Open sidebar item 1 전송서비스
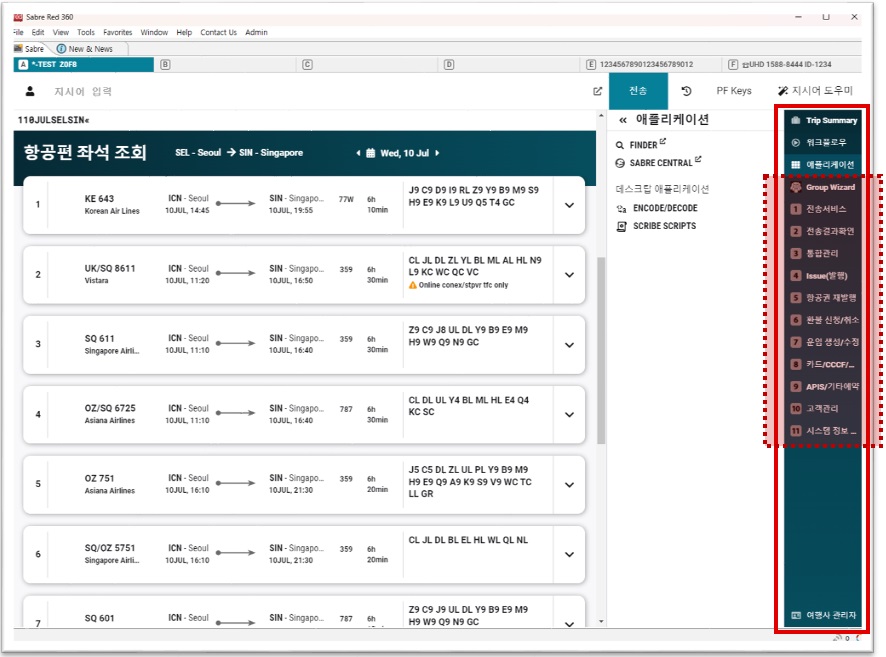Screen dimensions: 886x657 [x=823, y=209]
